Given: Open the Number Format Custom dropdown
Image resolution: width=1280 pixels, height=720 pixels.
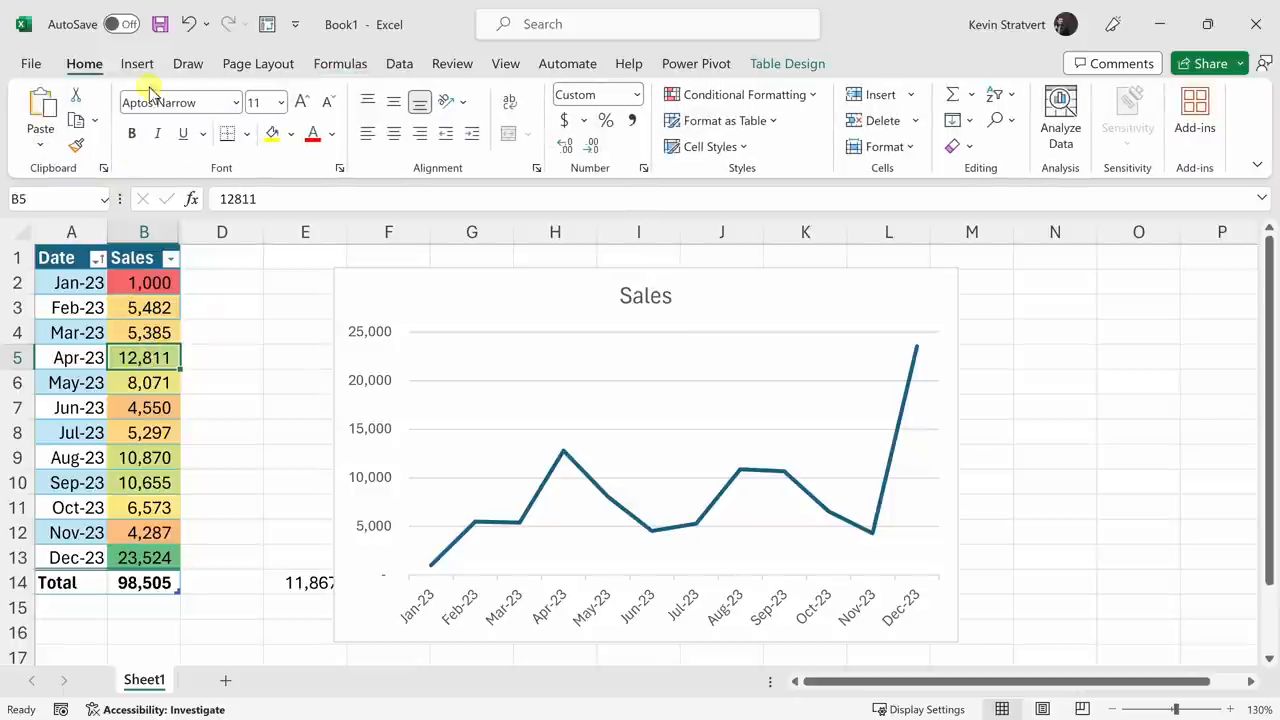Looking at the screenshot, I should (597, 95).
